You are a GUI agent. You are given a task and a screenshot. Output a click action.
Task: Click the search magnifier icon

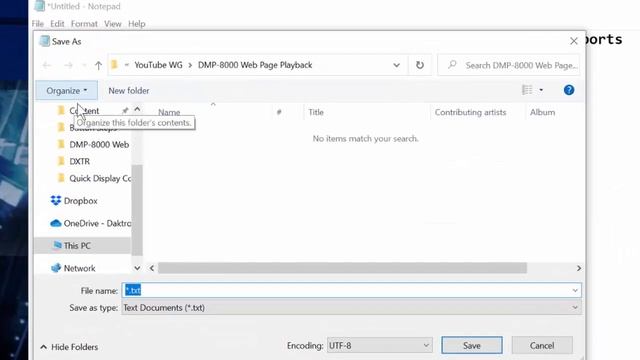pyautogui.click(x=452, y=64)
